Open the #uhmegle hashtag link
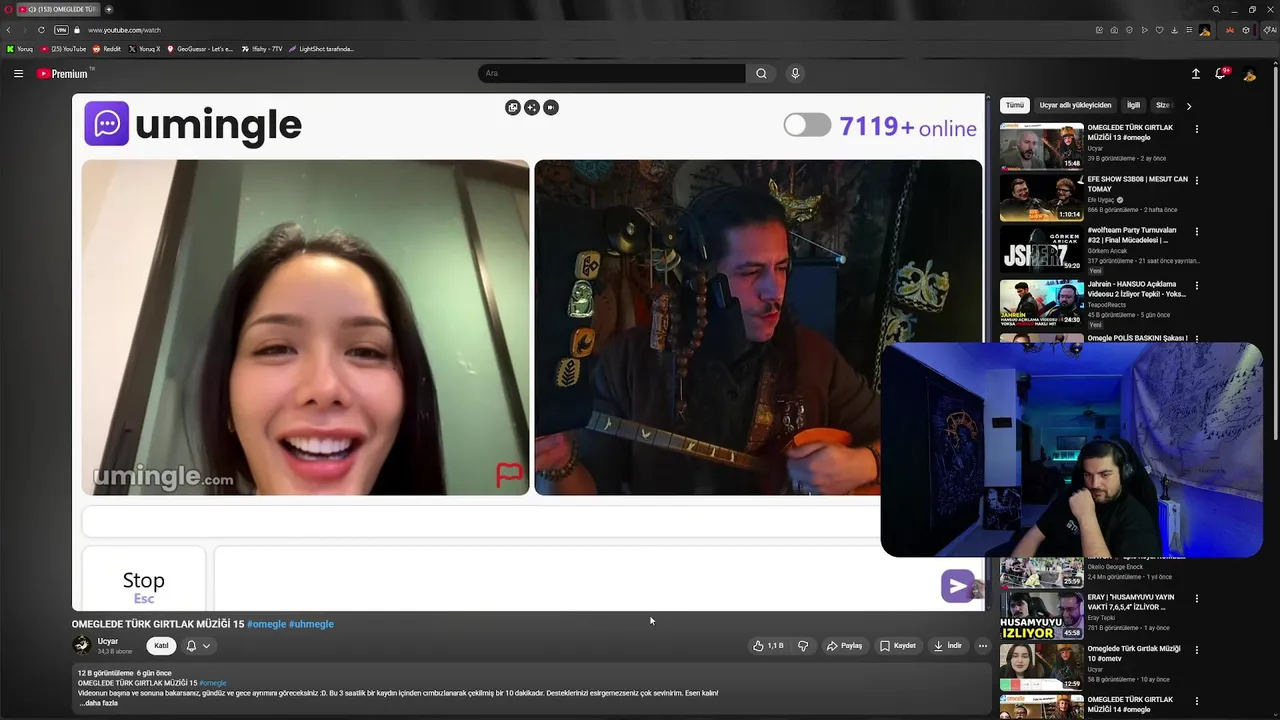The height and width of the screenshot is (720, 1280). tap(311, 624)
